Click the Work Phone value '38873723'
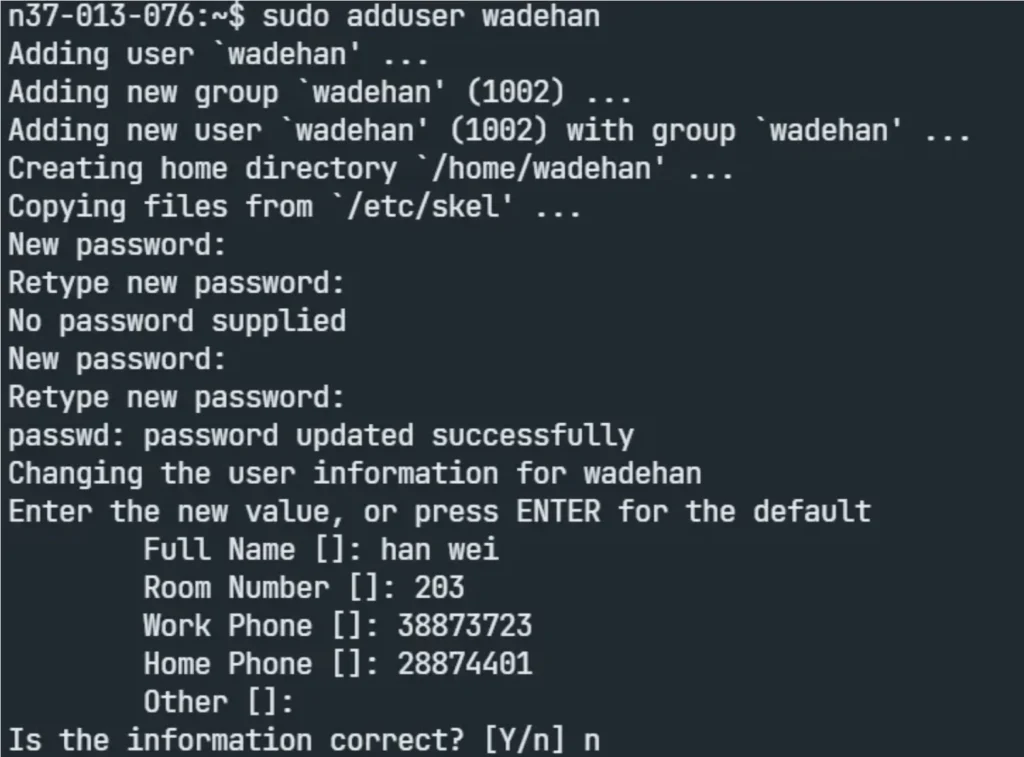Screen dimensions: 1024x757 click(x=465, y=626)
